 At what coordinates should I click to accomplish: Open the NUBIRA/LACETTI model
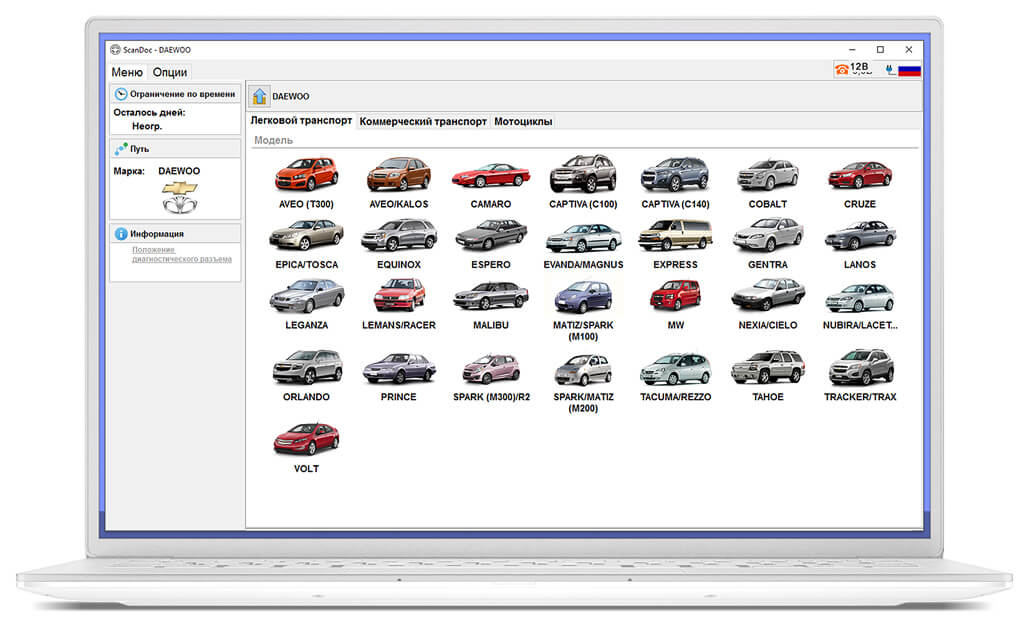[859, 304]
